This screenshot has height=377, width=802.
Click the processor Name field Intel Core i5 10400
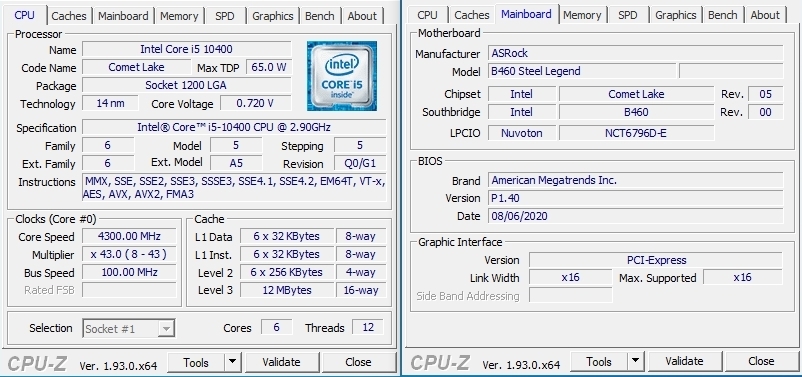point(187,49)
